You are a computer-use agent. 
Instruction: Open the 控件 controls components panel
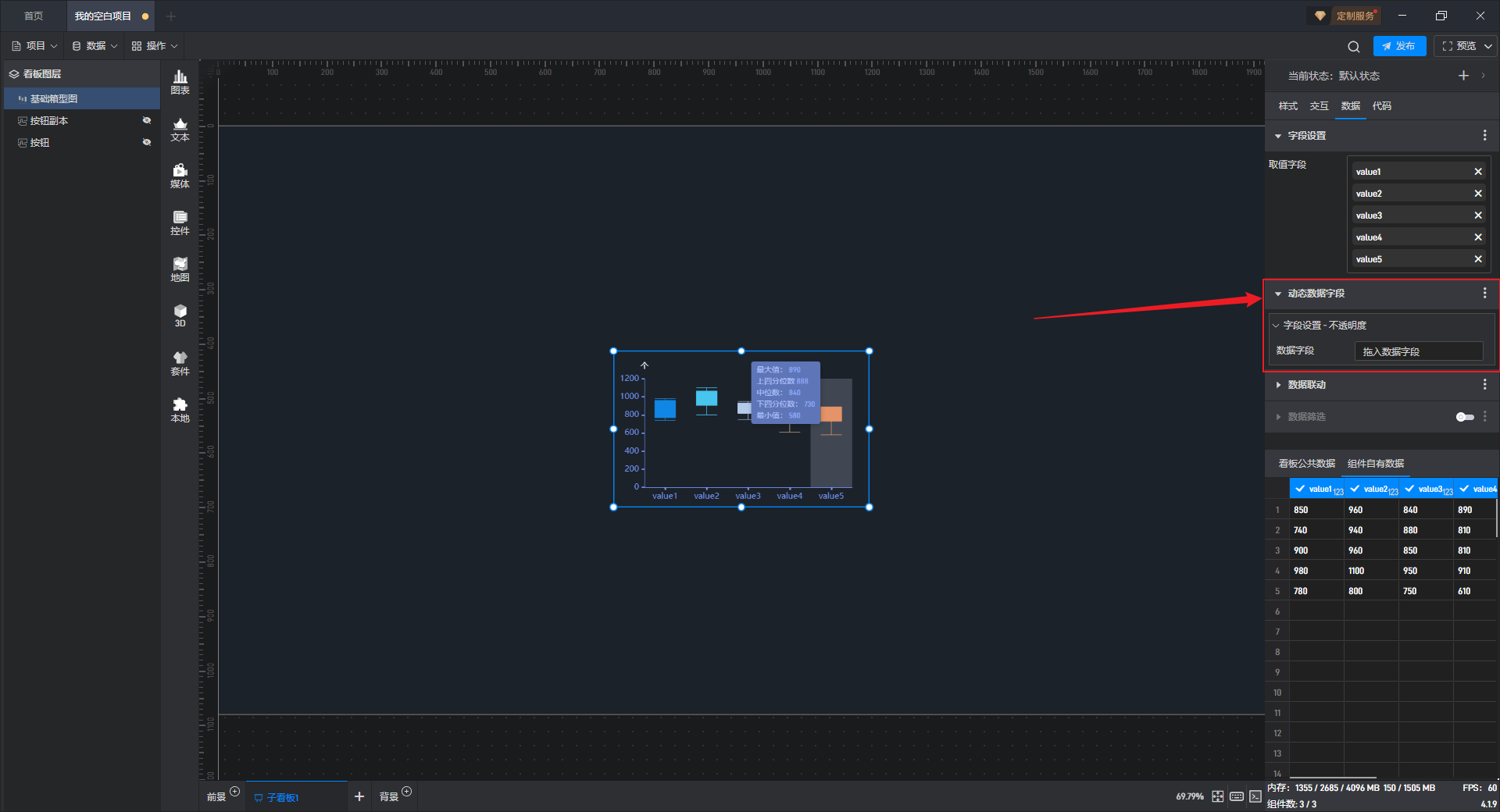[x=180, y=223]
